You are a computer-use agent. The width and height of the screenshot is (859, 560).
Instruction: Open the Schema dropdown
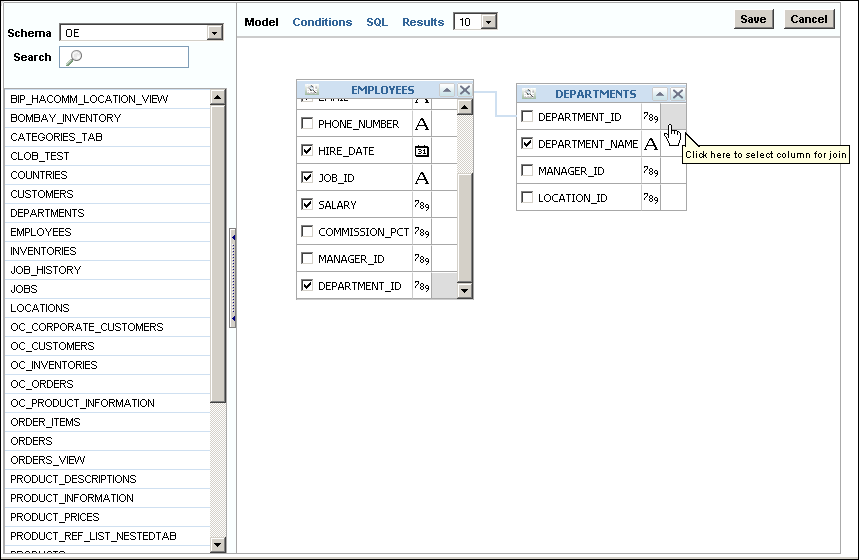click(215, 33)
